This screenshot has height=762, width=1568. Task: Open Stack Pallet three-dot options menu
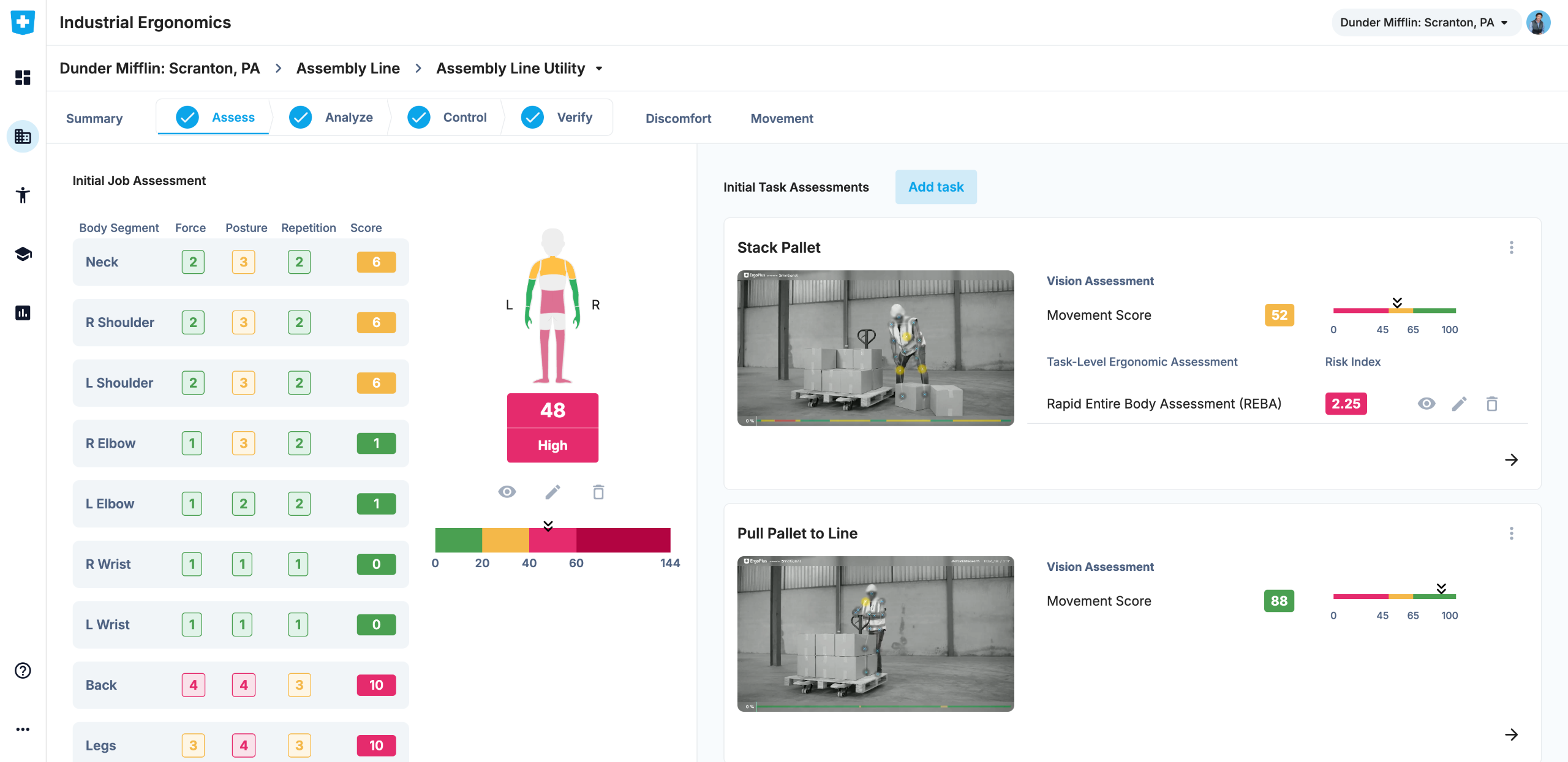click(x=1511, y=247)
